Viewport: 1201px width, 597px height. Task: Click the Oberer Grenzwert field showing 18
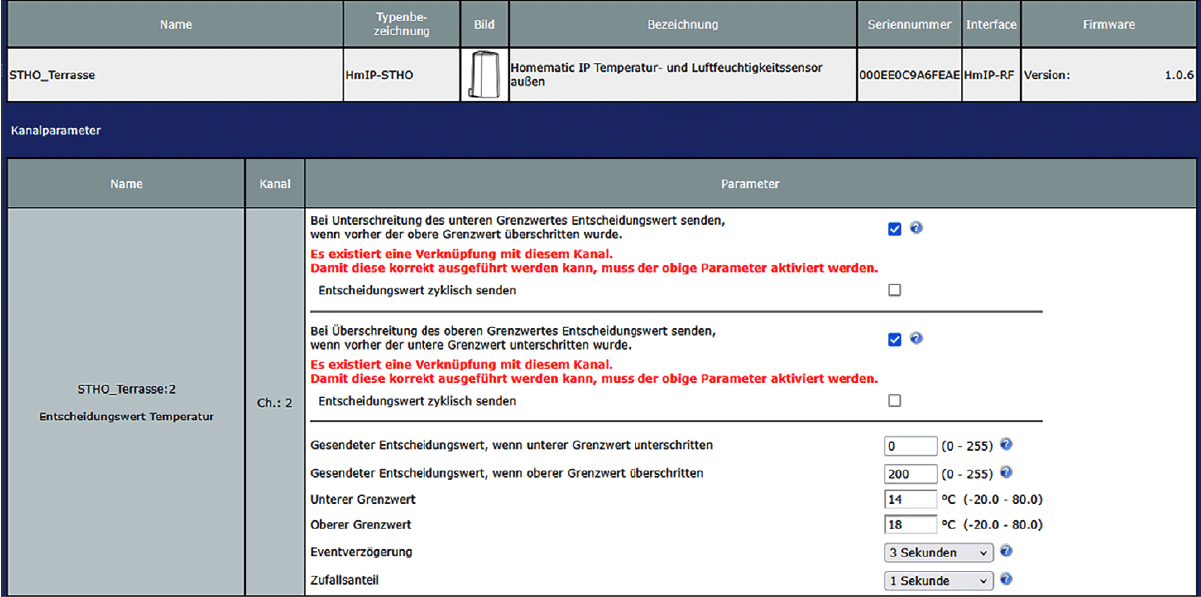pos(911,525)
